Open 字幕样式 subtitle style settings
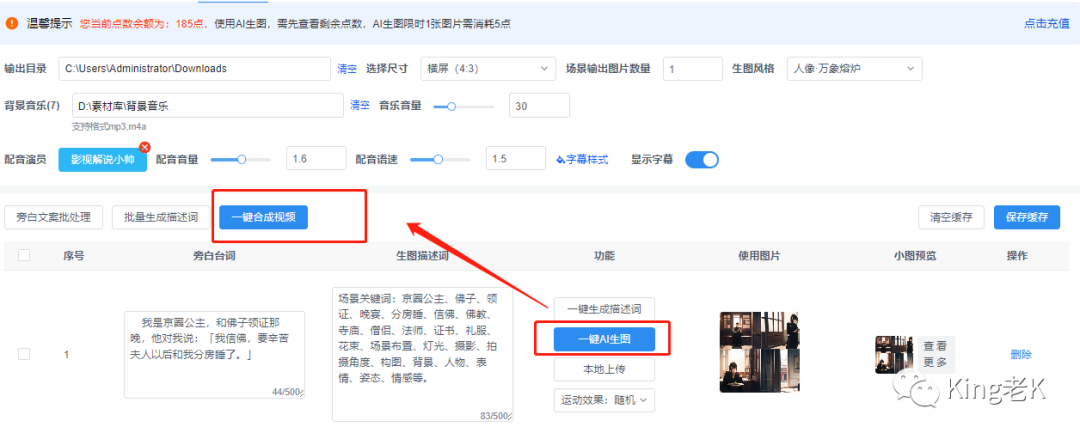Image resolution: width=1080 pixels, height=439 pixels. pos(582,160)
